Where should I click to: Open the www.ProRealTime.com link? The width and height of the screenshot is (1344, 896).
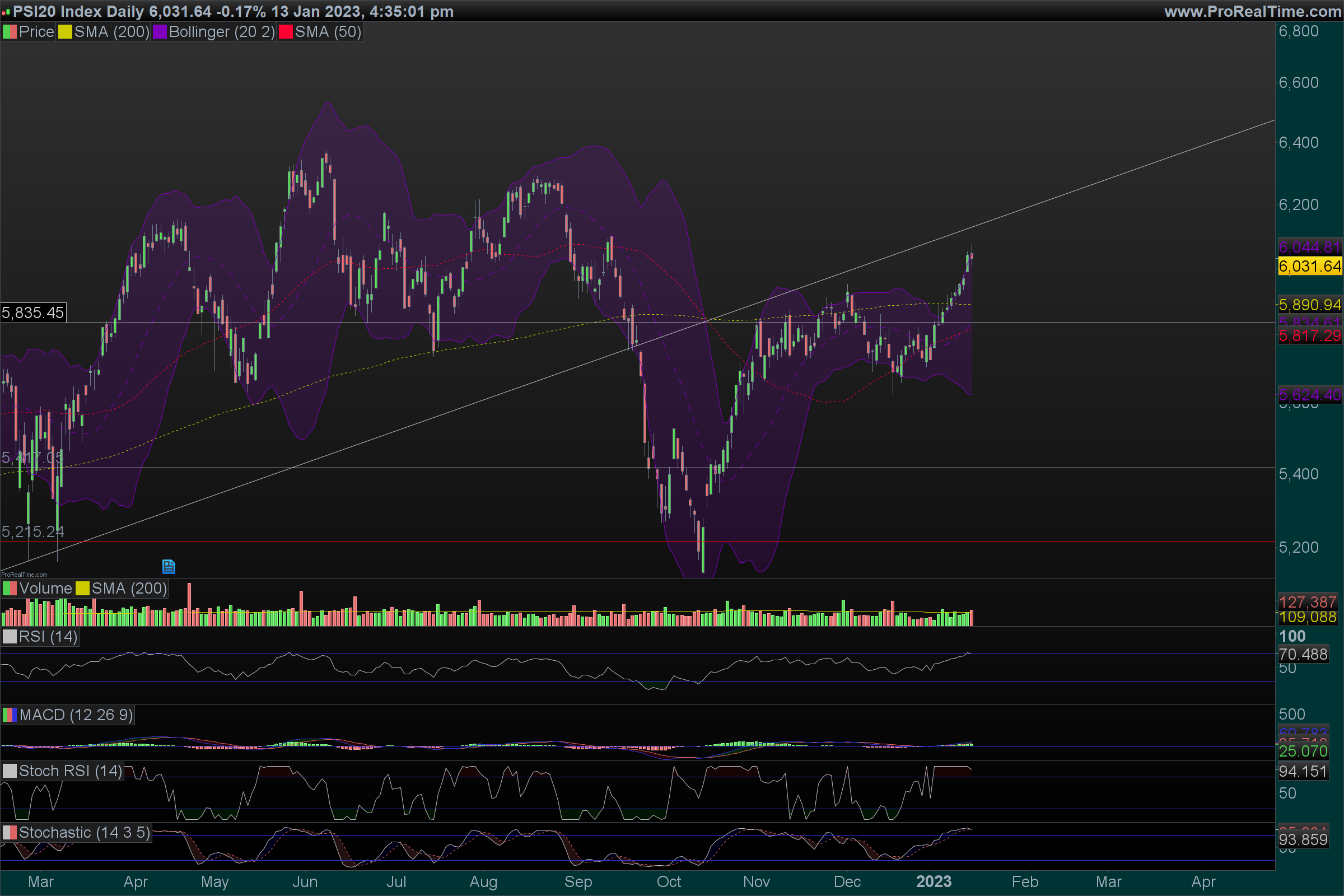click(1252, 11)
